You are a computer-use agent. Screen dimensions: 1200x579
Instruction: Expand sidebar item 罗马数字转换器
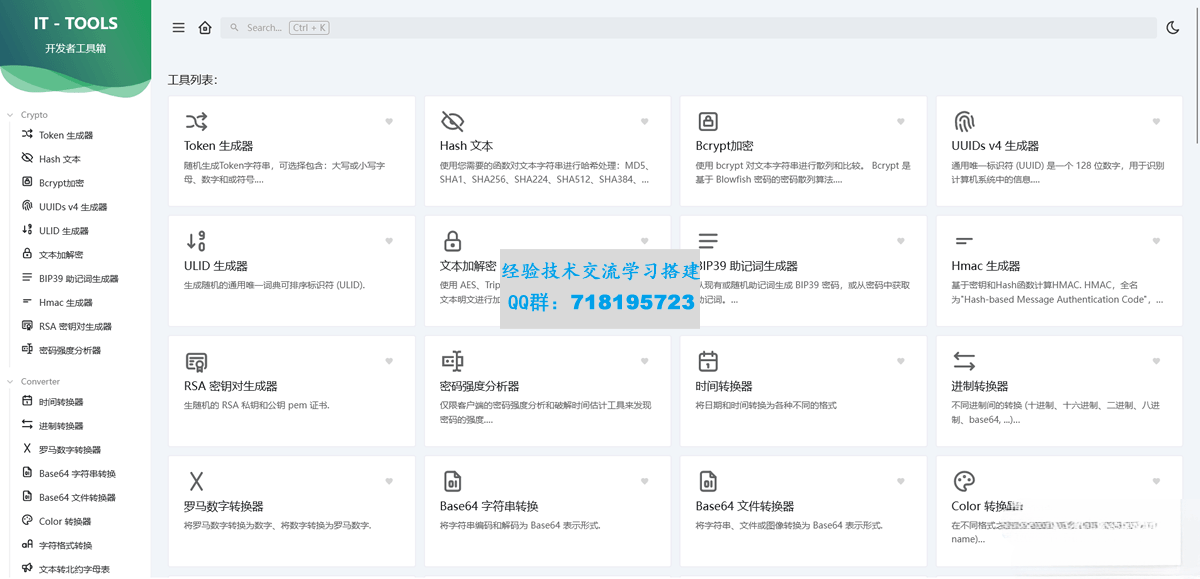69,450
